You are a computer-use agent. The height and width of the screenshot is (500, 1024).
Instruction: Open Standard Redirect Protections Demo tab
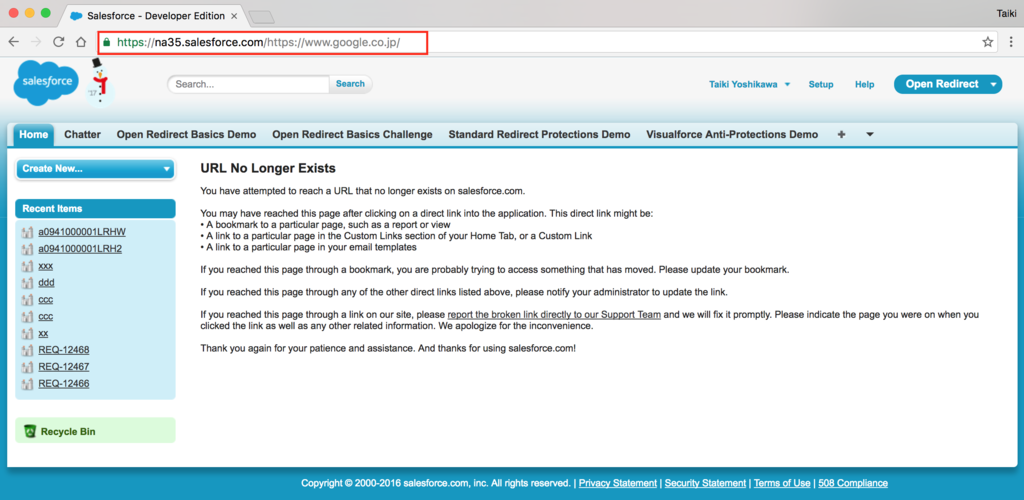tap(539, 134)
